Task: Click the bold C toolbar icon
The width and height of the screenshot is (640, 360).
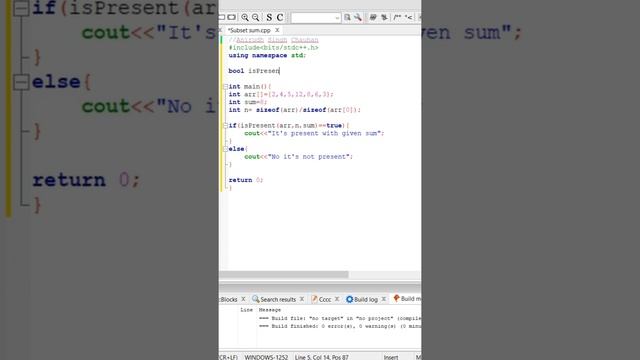Action: (280, 18)
